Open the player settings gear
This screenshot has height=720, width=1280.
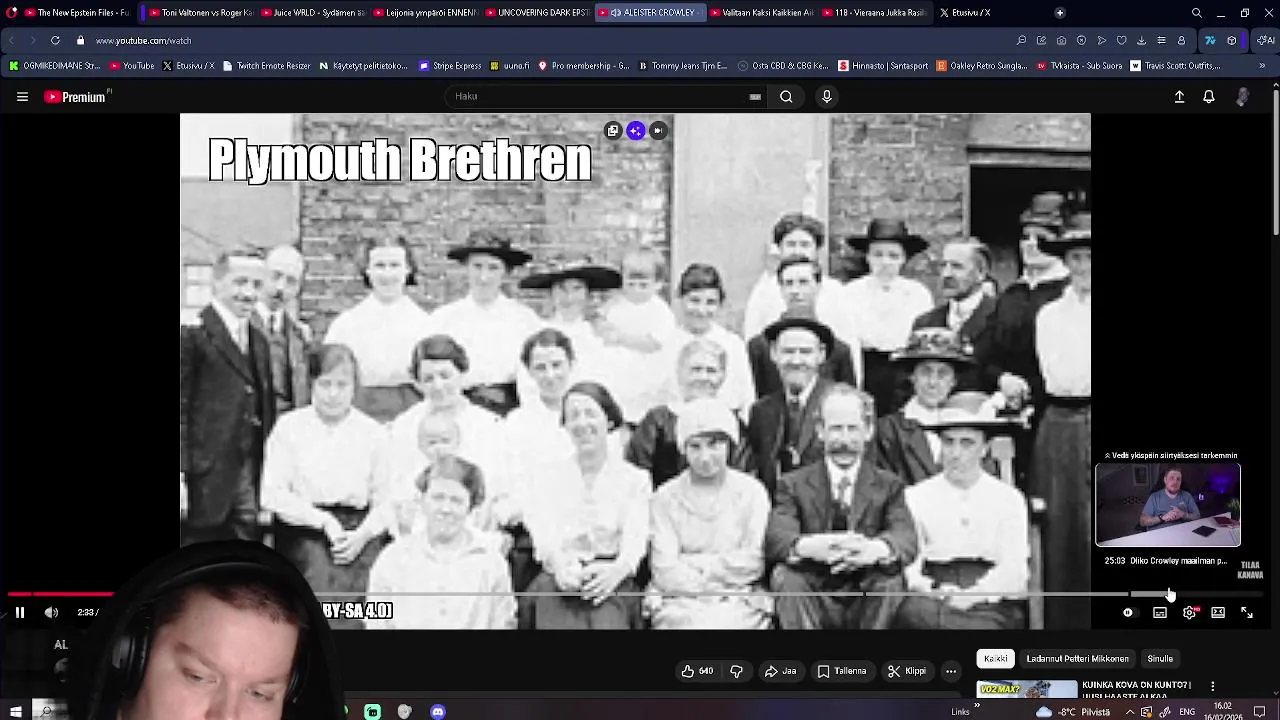[x=1189, y=612]
